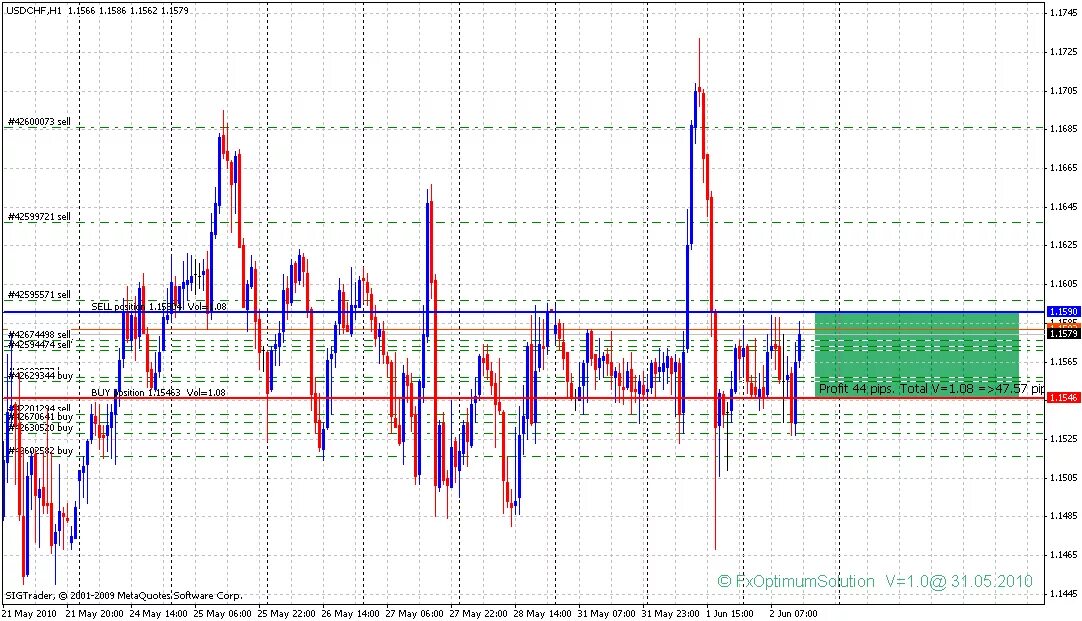Screen dimensions: 1082x621
Task: Click price scale value 1.1505
Action: pyautogui.click(x=1063, y=477)
